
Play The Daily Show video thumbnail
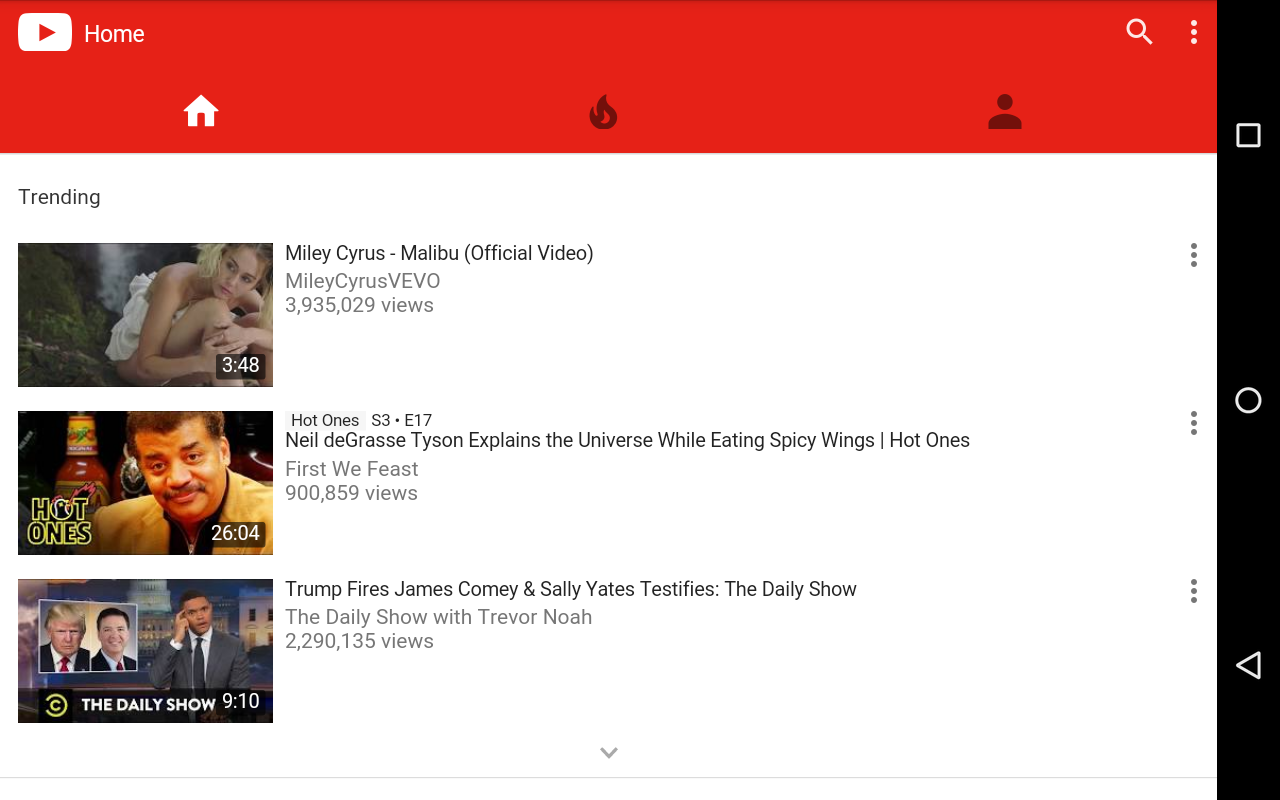coord(145,650)
